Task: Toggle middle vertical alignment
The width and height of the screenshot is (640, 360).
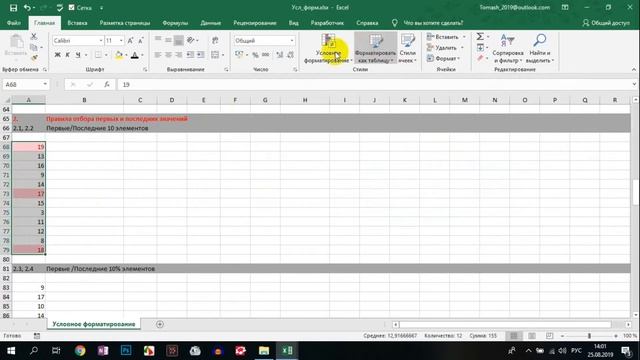Action: [168, 40]
